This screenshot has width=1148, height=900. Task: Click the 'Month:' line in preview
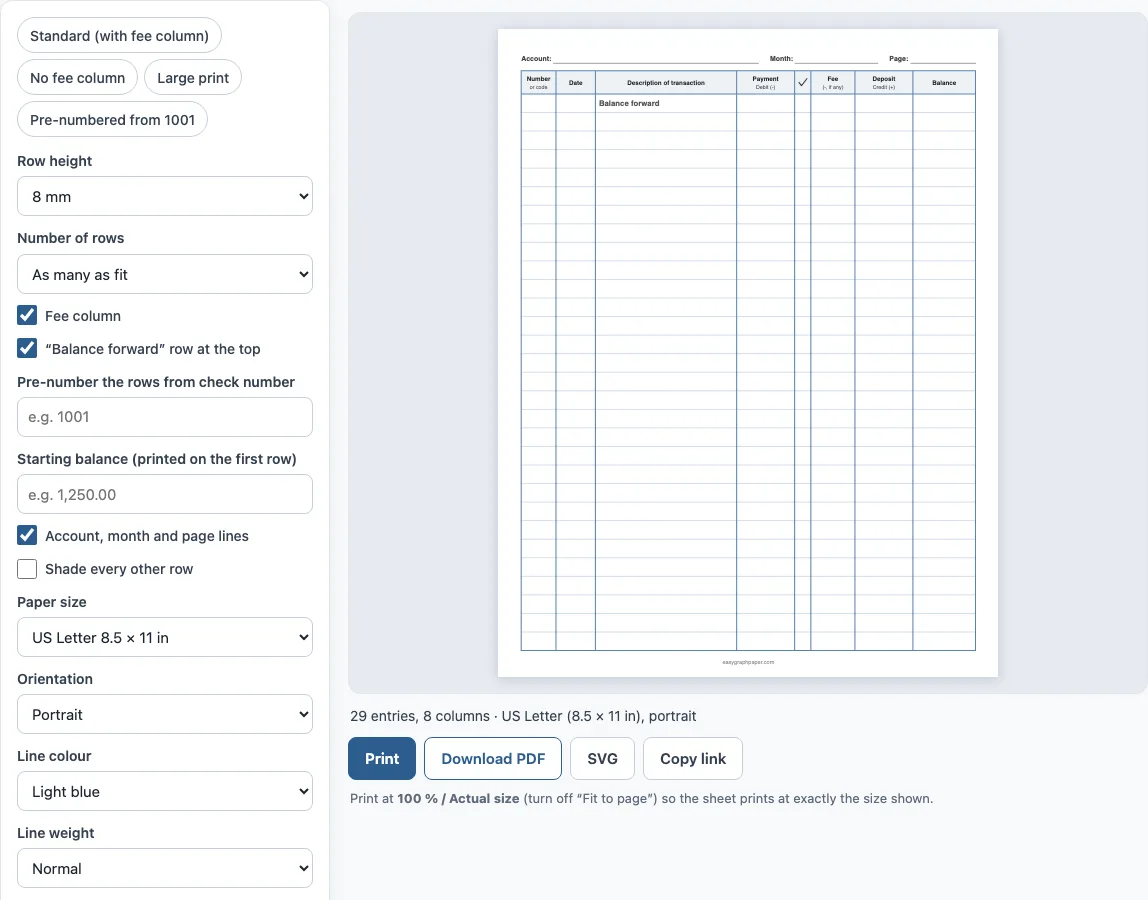[x=824, y=59]
